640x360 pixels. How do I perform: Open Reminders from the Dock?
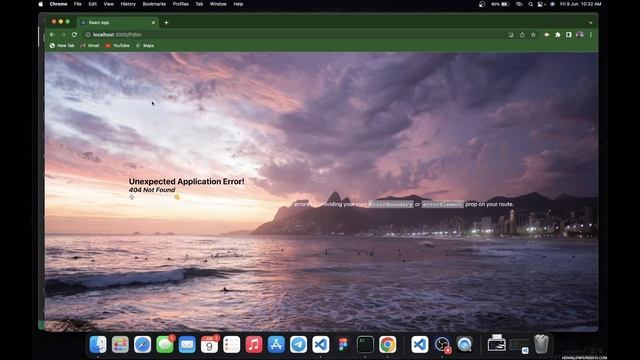(x=231, y=344)
